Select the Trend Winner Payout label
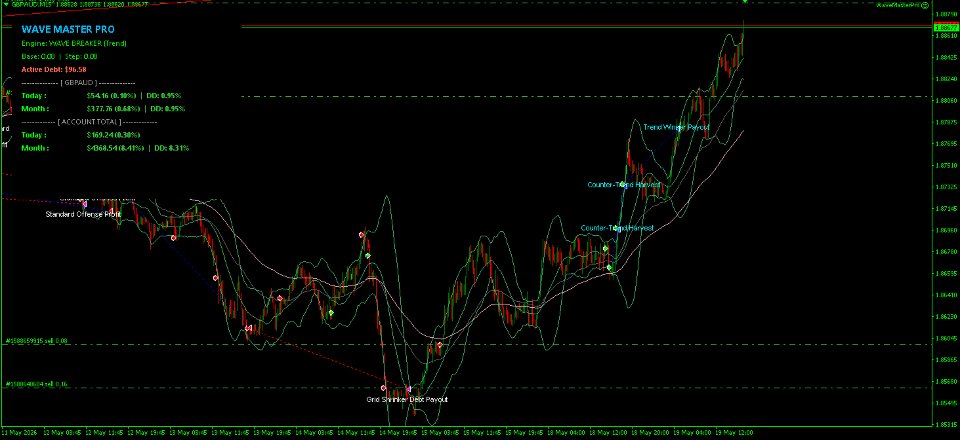Screen dimensions: 960x440 [676, 127]
